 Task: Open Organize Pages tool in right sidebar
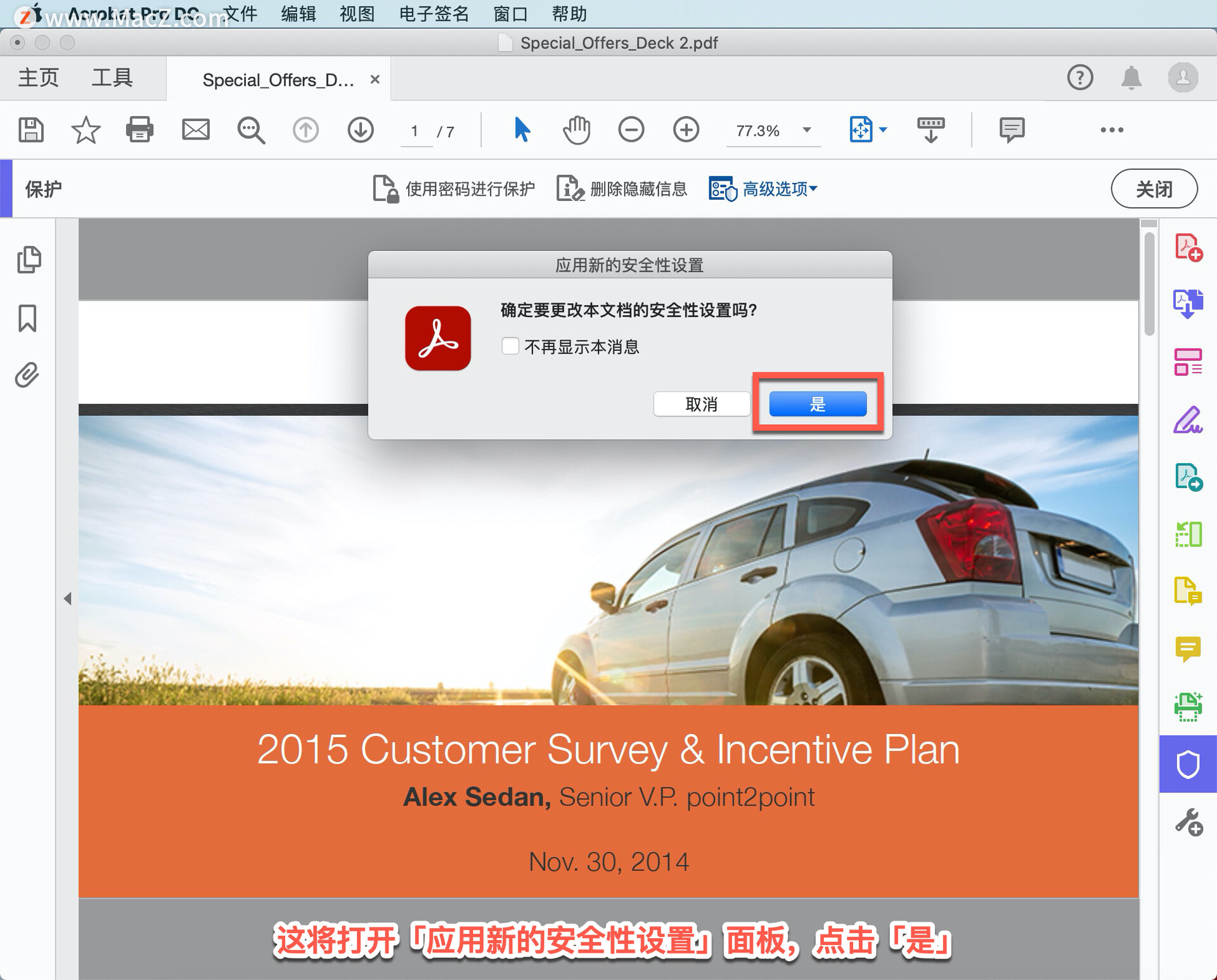(x=1188, y=362)
